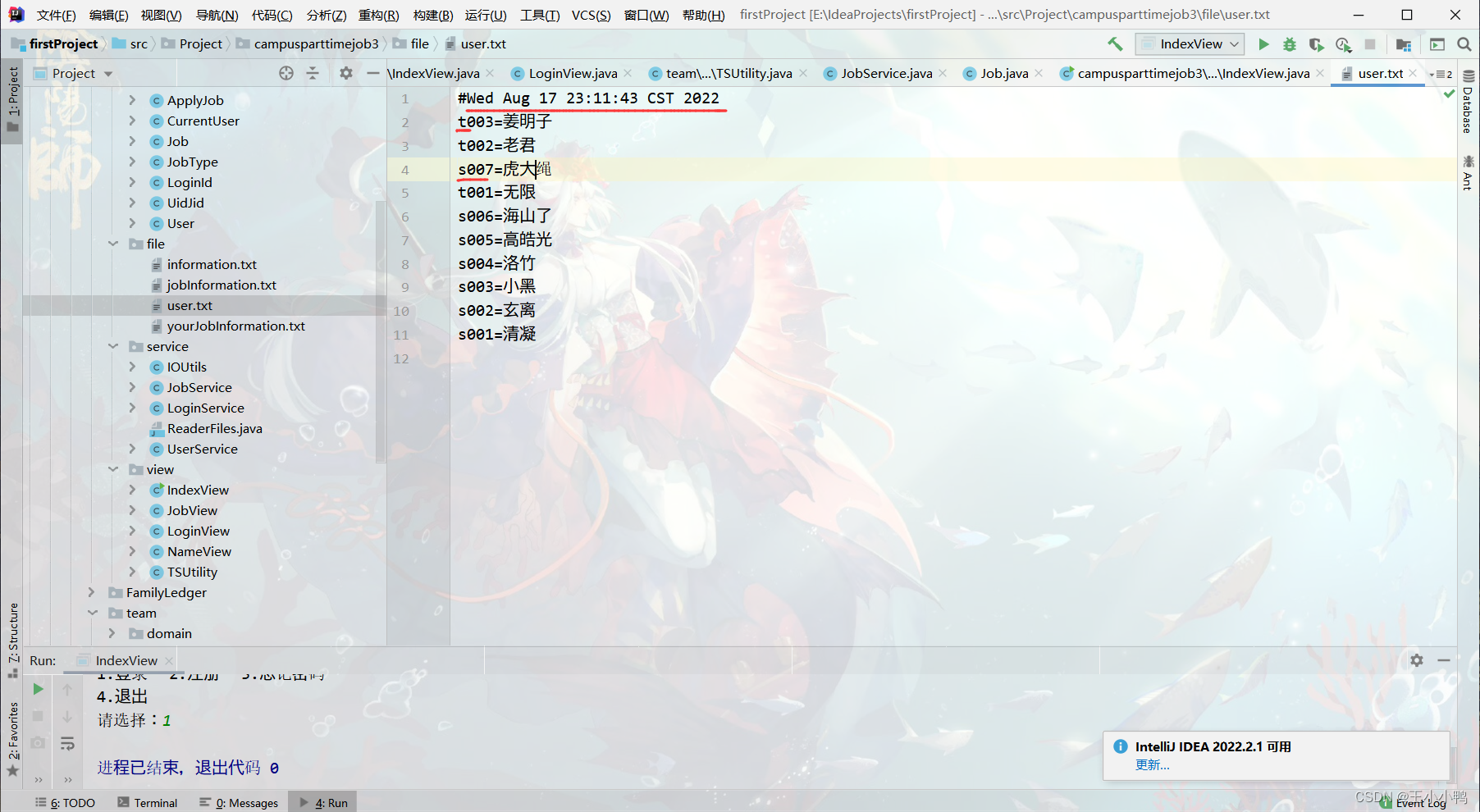Image resolution: width=1480 pixels, height=812 pixels.
Task: Open the 导航(N) menu
Action: coord(217,15)
